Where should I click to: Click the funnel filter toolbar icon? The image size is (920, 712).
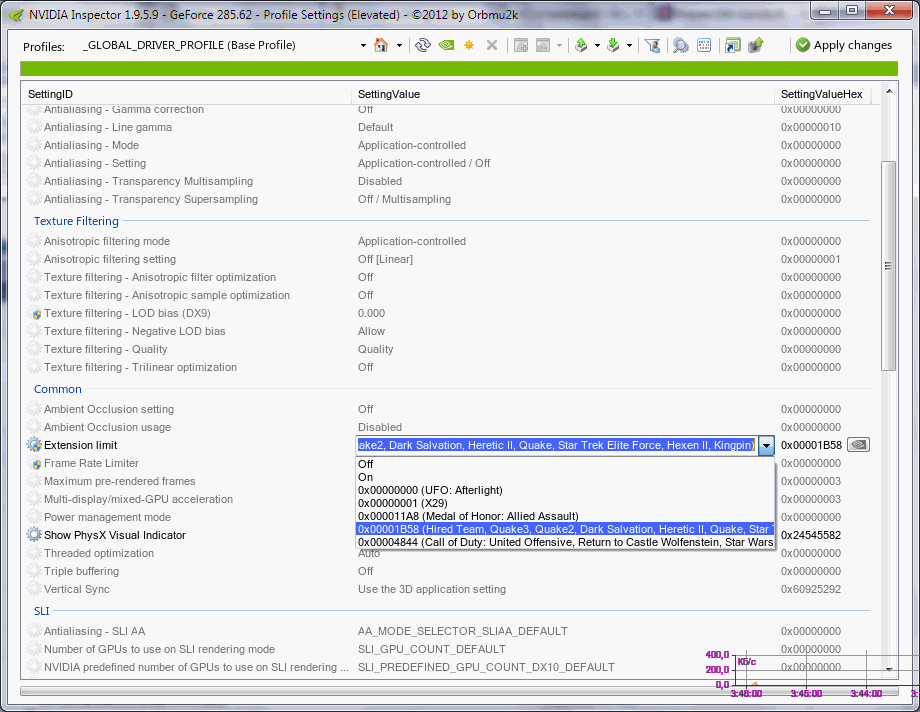(652, 45)
